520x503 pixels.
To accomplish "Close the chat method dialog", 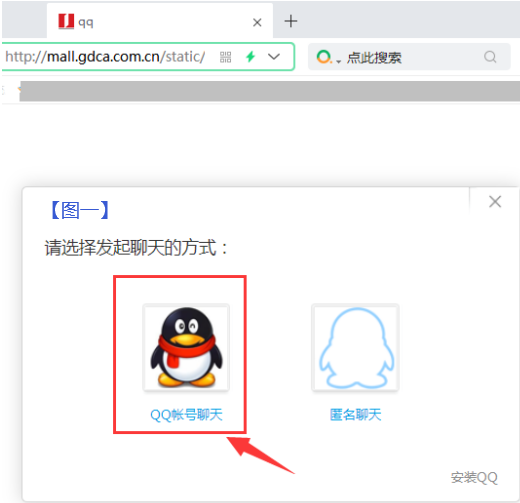I will tap(495, 202).
